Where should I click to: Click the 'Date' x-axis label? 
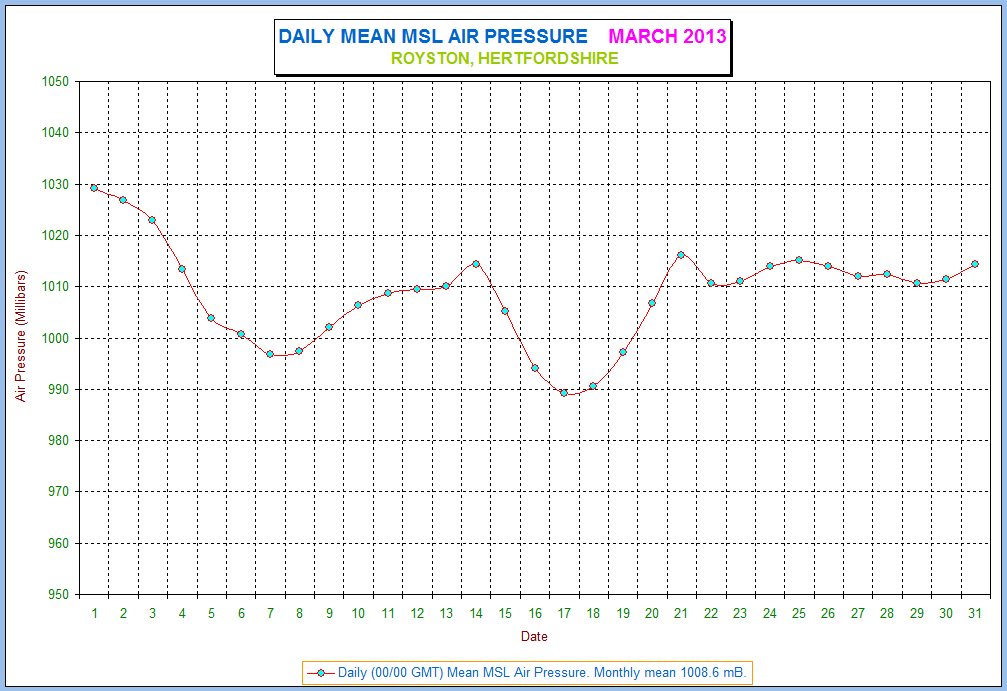point(534,636)
